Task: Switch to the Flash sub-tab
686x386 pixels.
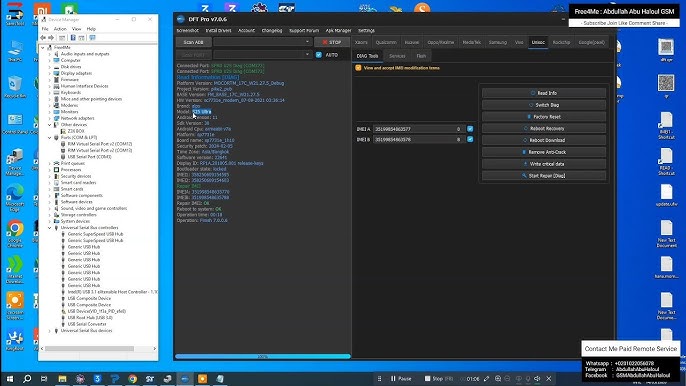Action: (421, 56)
